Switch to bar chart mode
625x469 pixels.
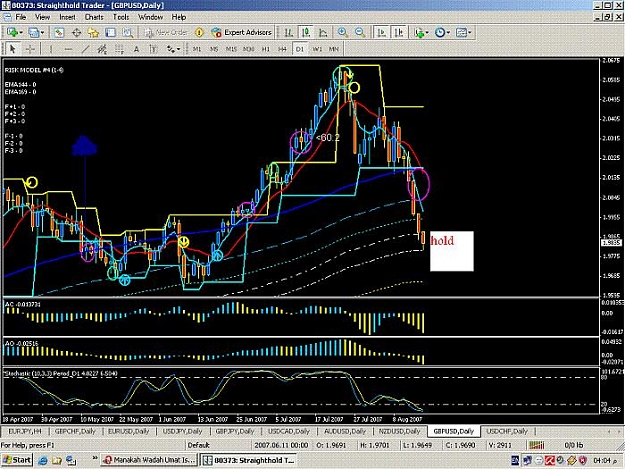(289, 33)
